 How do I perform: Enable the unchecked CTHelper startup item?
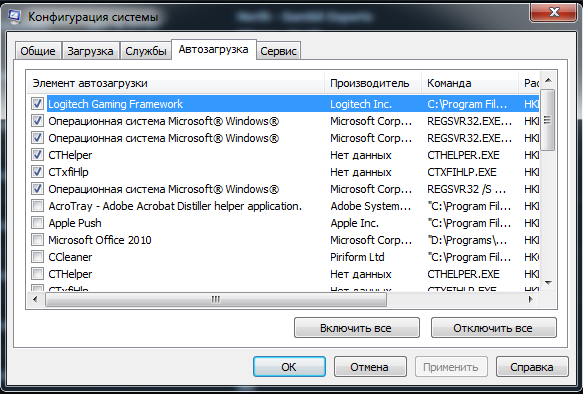tap(37, 274)
